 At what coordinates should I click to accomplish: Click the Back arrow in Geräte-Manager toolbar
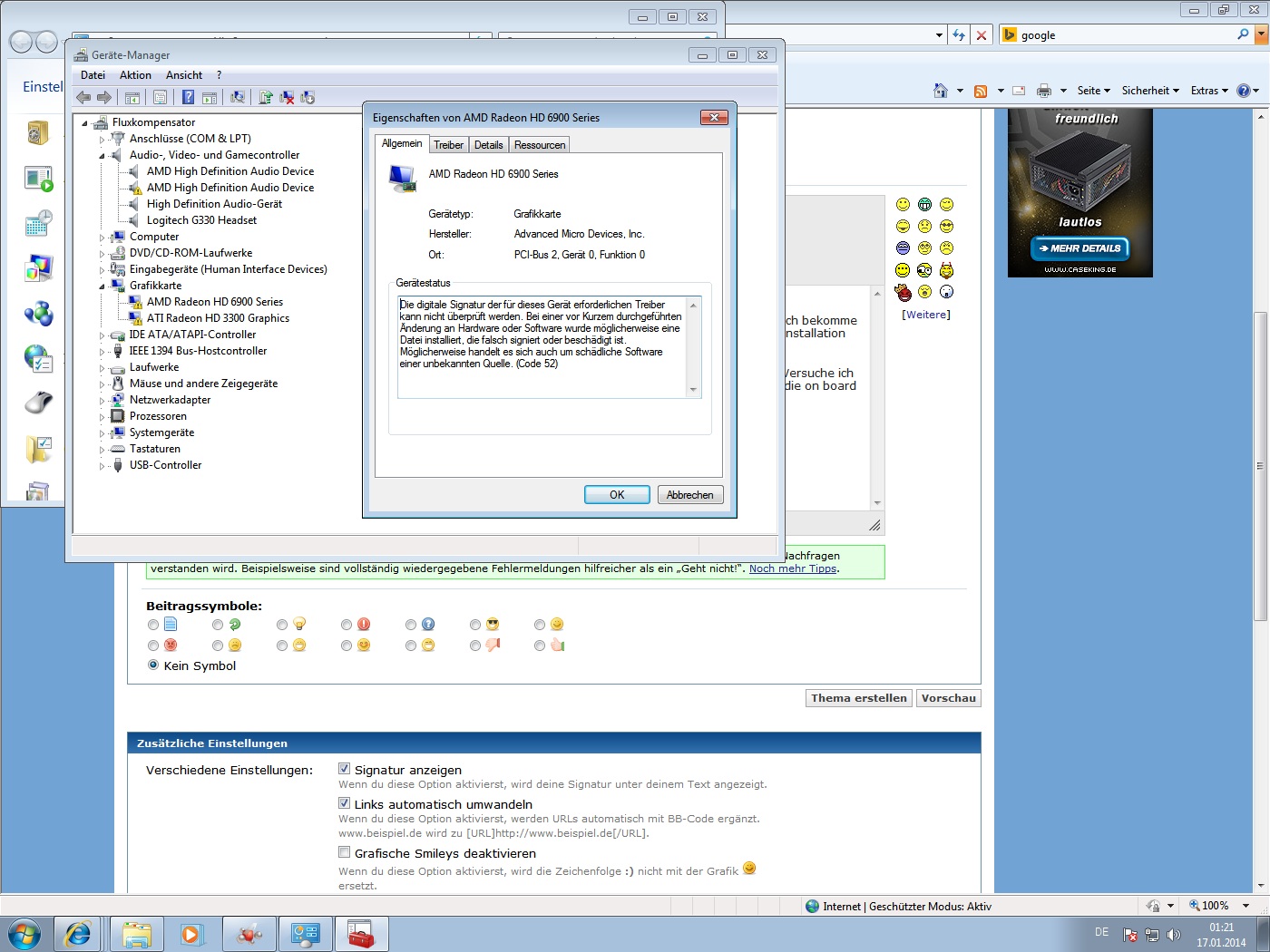click(x=83, y=97)
